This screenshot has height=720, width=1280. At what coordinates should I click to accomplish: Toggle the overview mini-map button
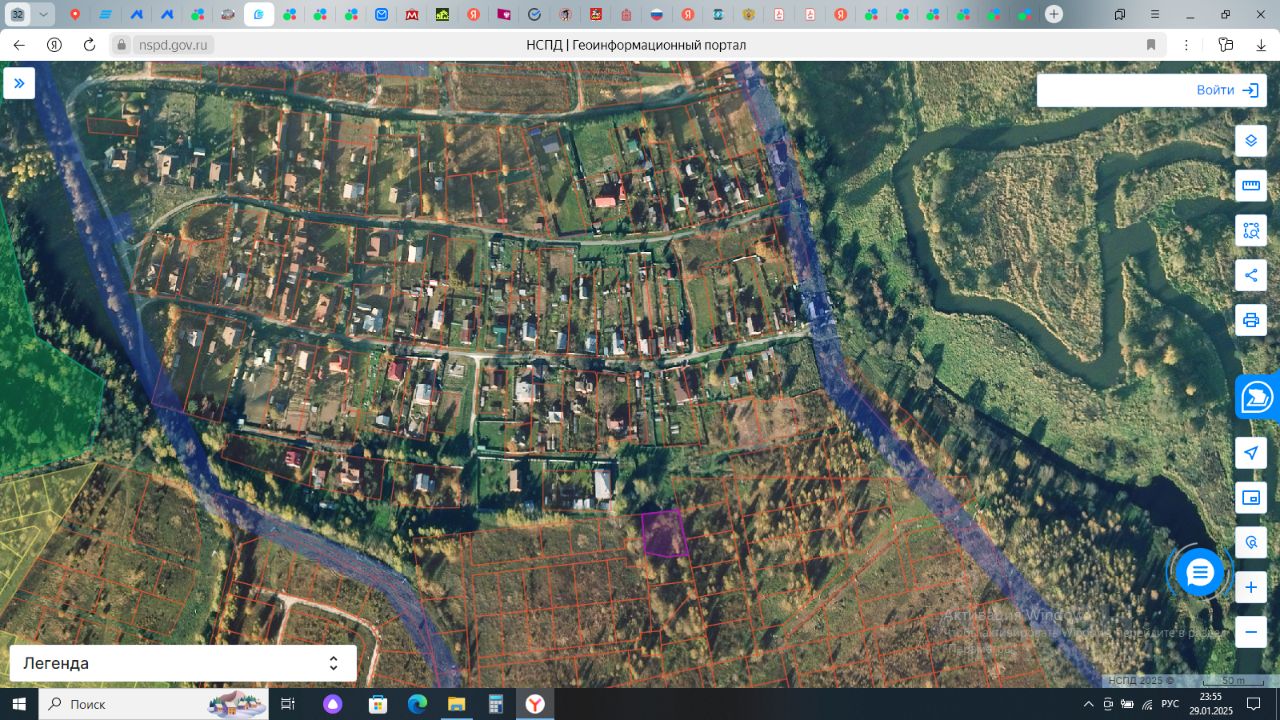1250,498
